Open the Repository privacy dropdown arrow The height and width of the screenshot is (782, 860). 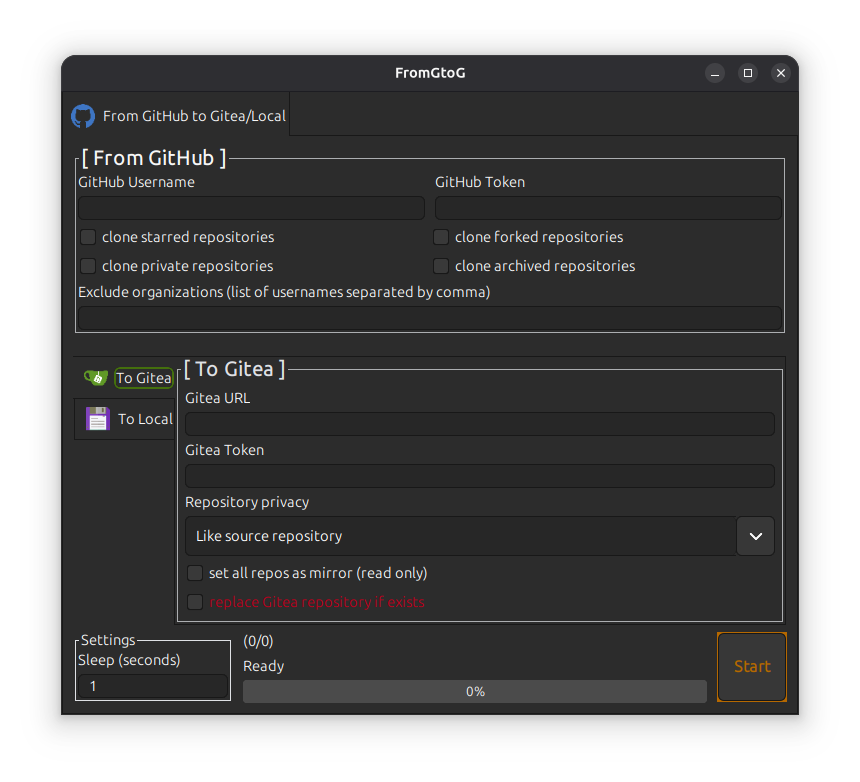coord(755,536)
